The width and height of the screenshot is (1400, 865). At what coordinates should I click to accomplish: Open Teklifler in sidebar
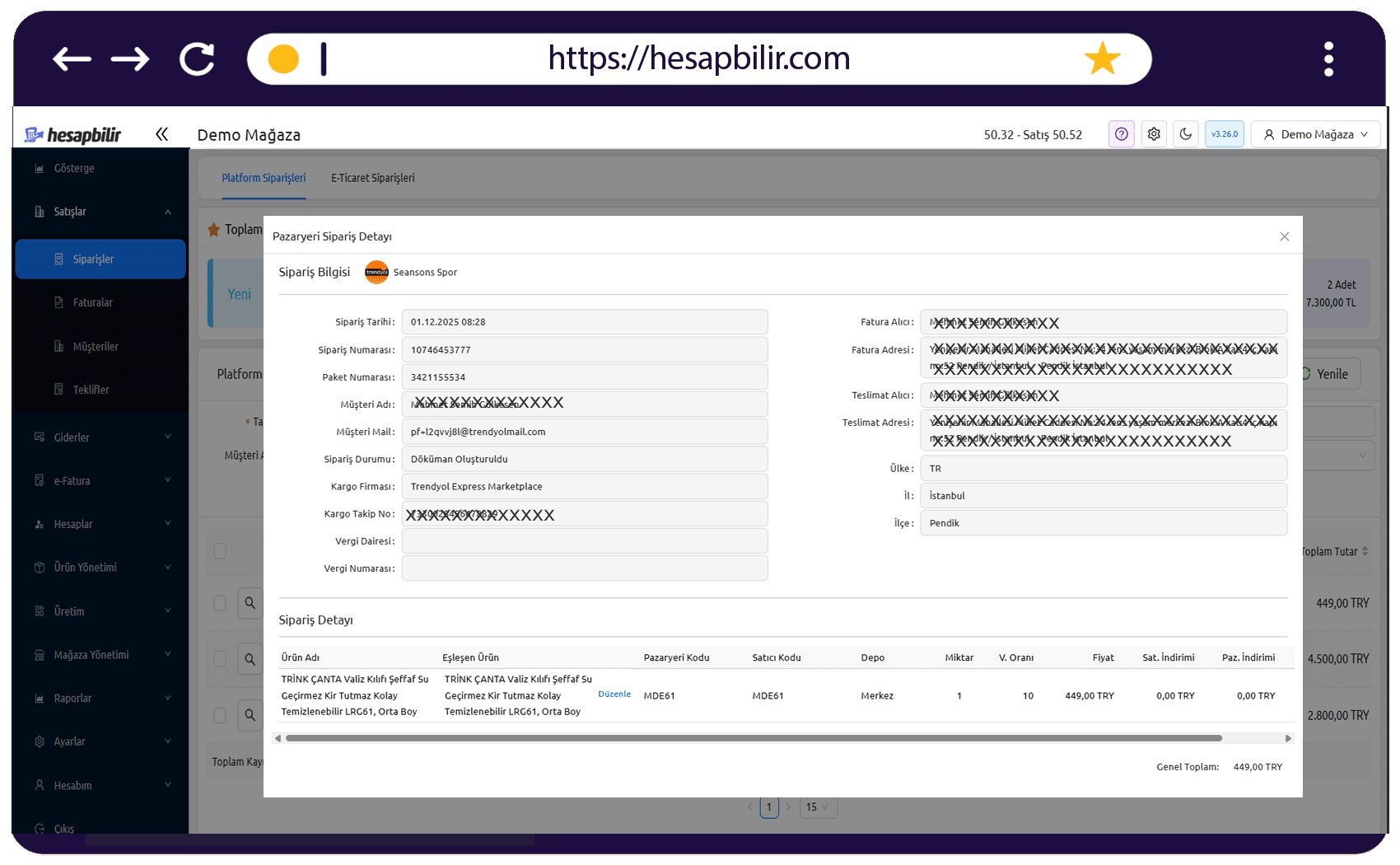(100, 390)
